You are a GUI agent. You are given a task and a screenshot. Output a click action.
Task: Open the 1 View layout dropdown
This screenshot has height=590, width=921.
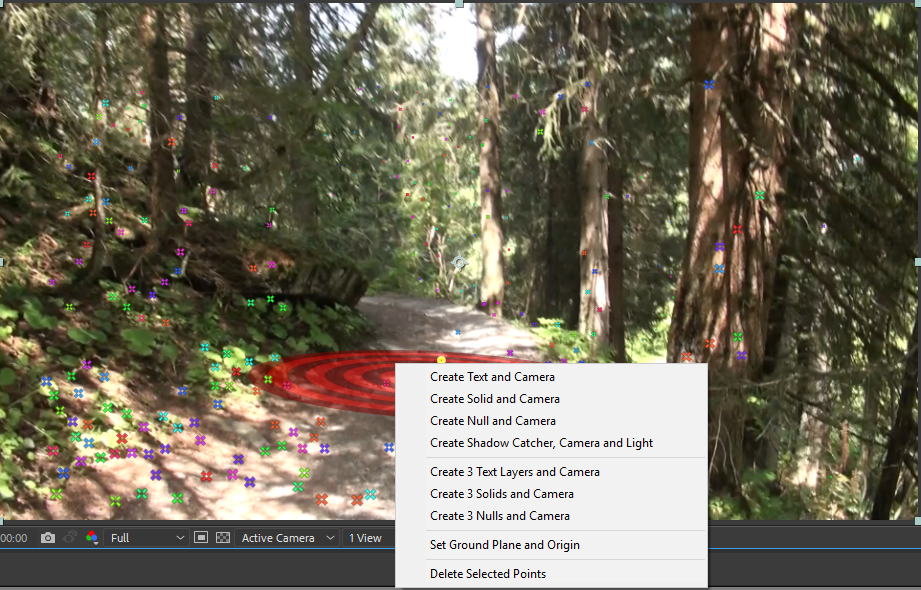369,538
